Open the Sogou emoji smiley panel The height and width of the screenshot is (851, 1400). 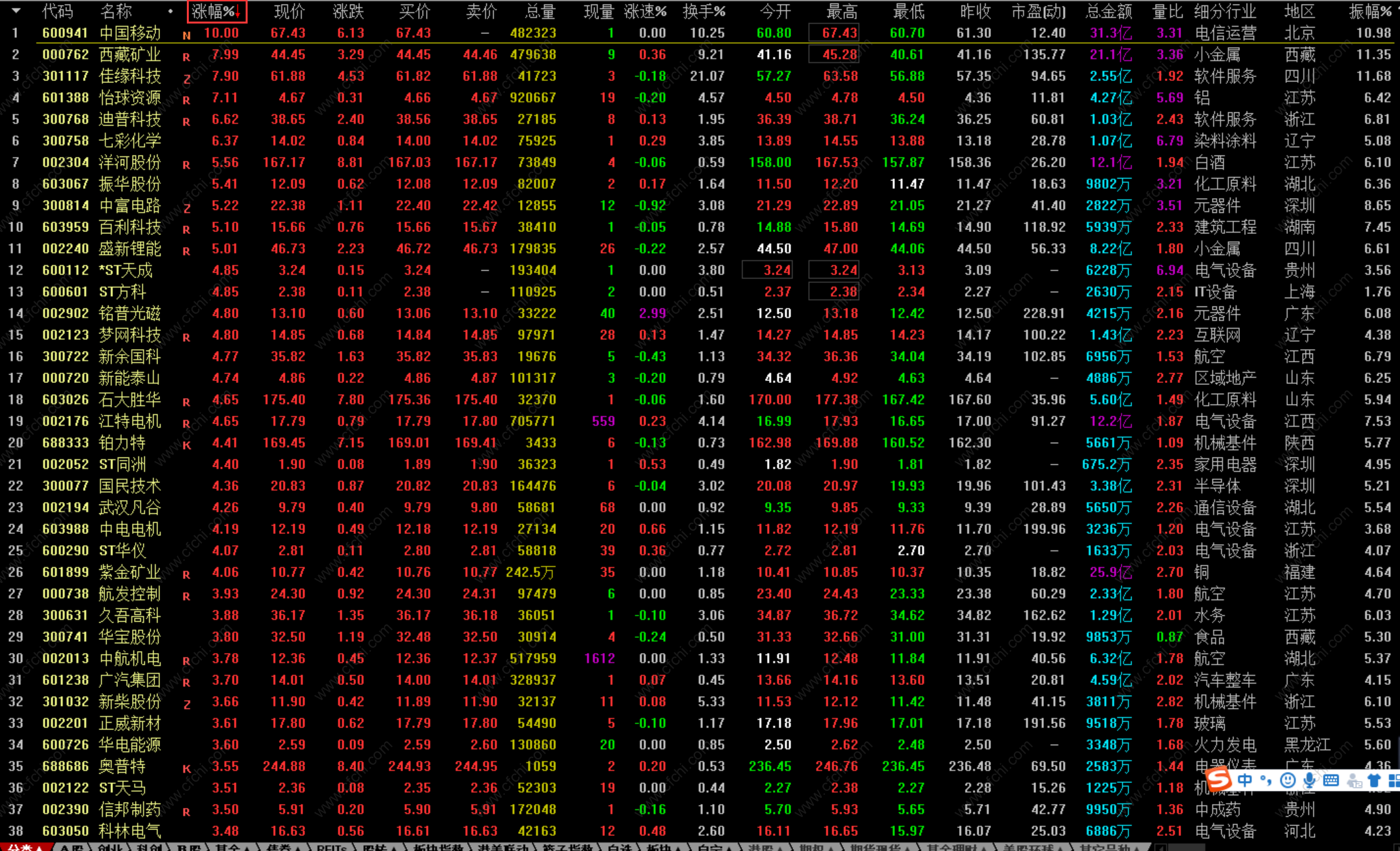click(1288, 780)
